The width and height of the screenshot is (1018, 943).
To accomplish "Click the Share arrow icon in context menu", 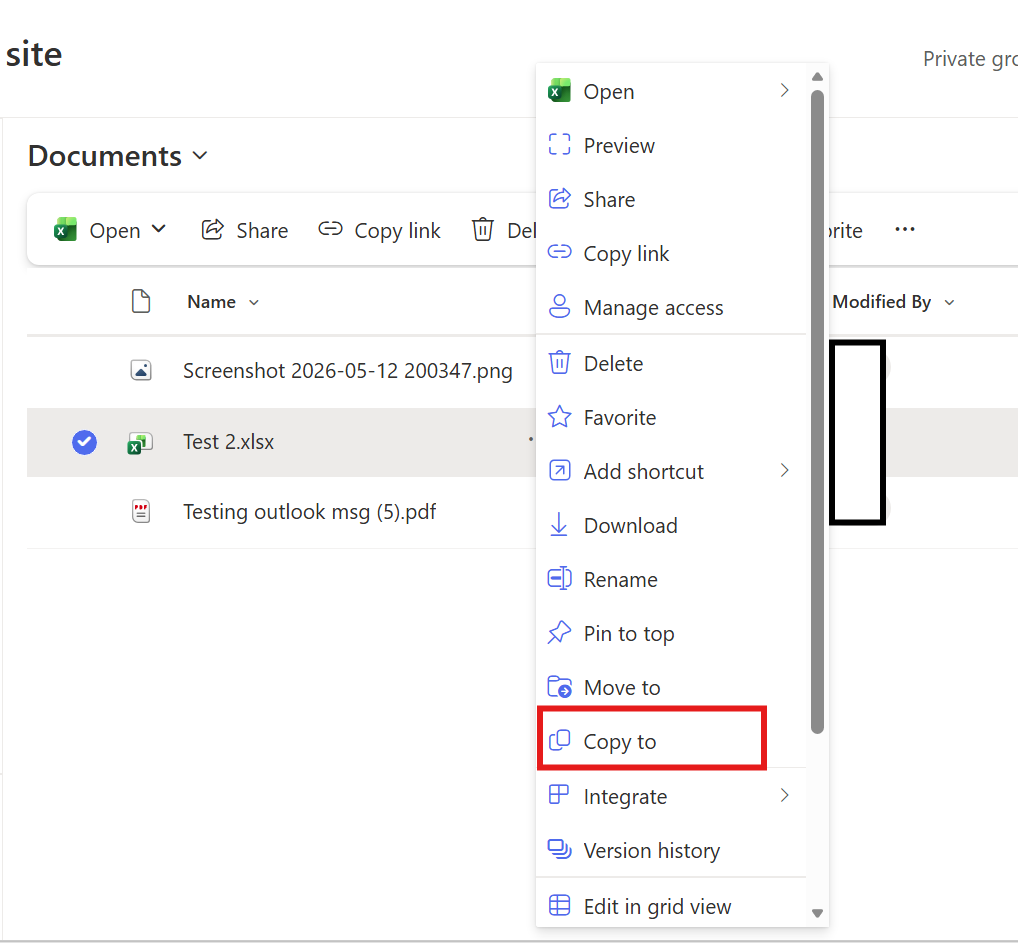I will pyautogui.click(x=559, y=199).
